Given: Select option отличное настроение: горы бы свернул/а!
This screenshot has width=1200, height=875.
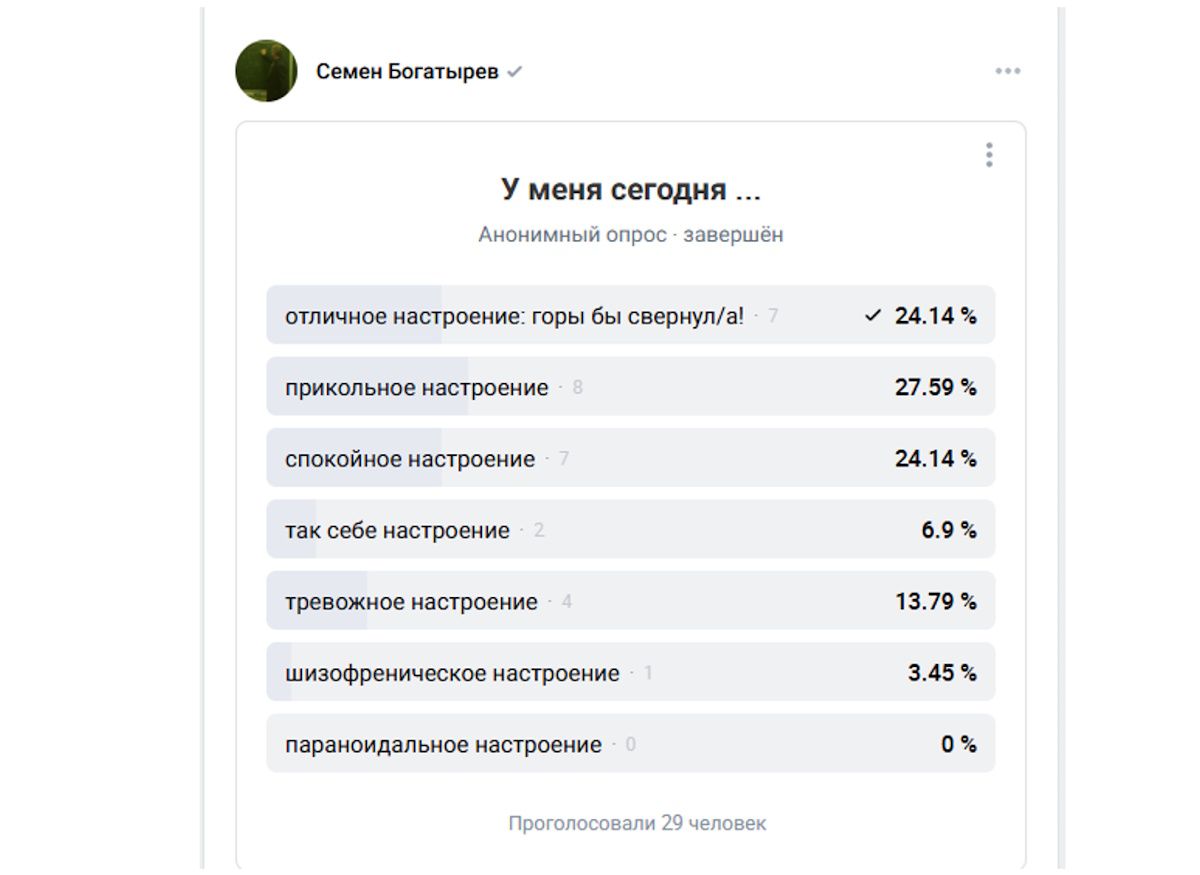Looking at the screenshot, I should 520,315.
